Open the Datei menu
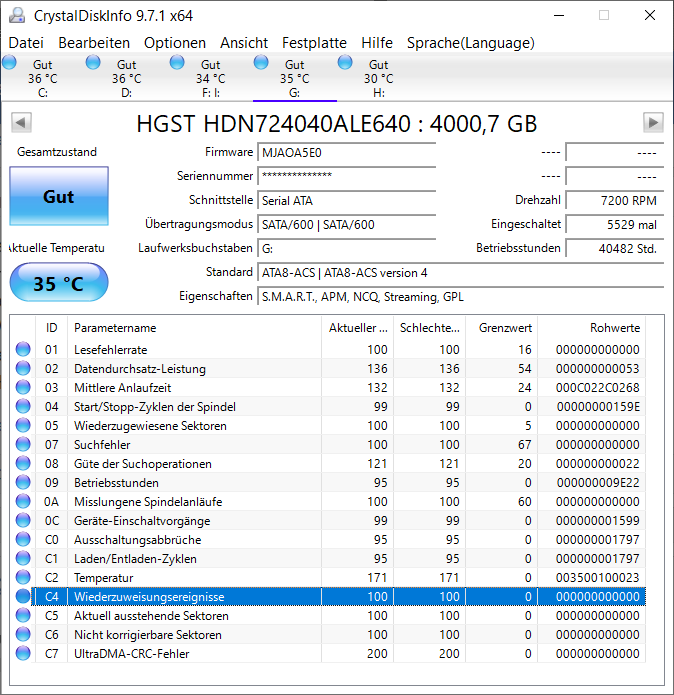 pos(26,43)
